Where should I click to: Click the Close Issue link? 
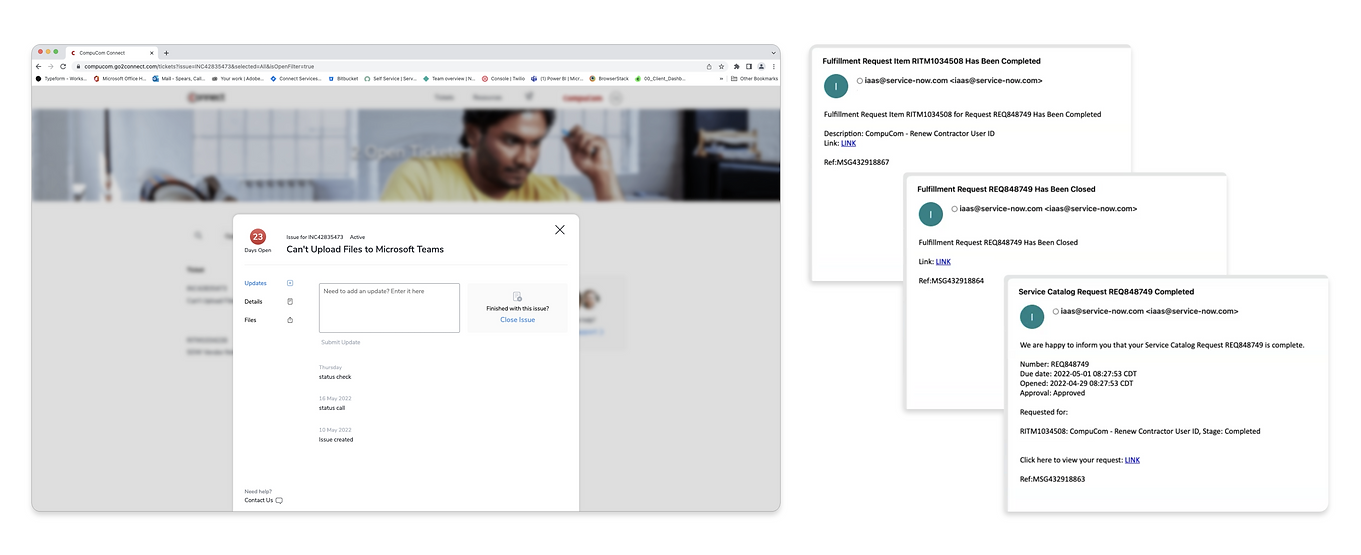pyautogui.click(x=517, y=320)
